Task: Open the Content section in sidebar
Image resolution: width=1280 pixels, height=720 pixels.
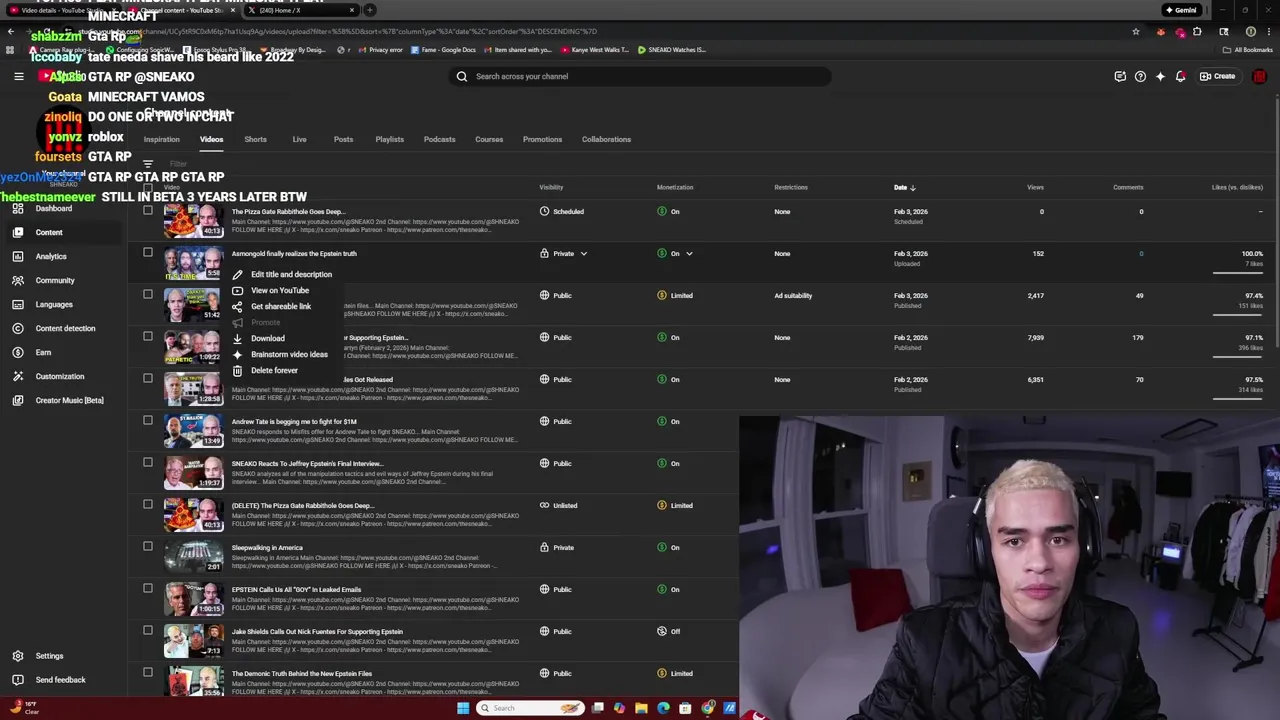Action: [48, 232]
